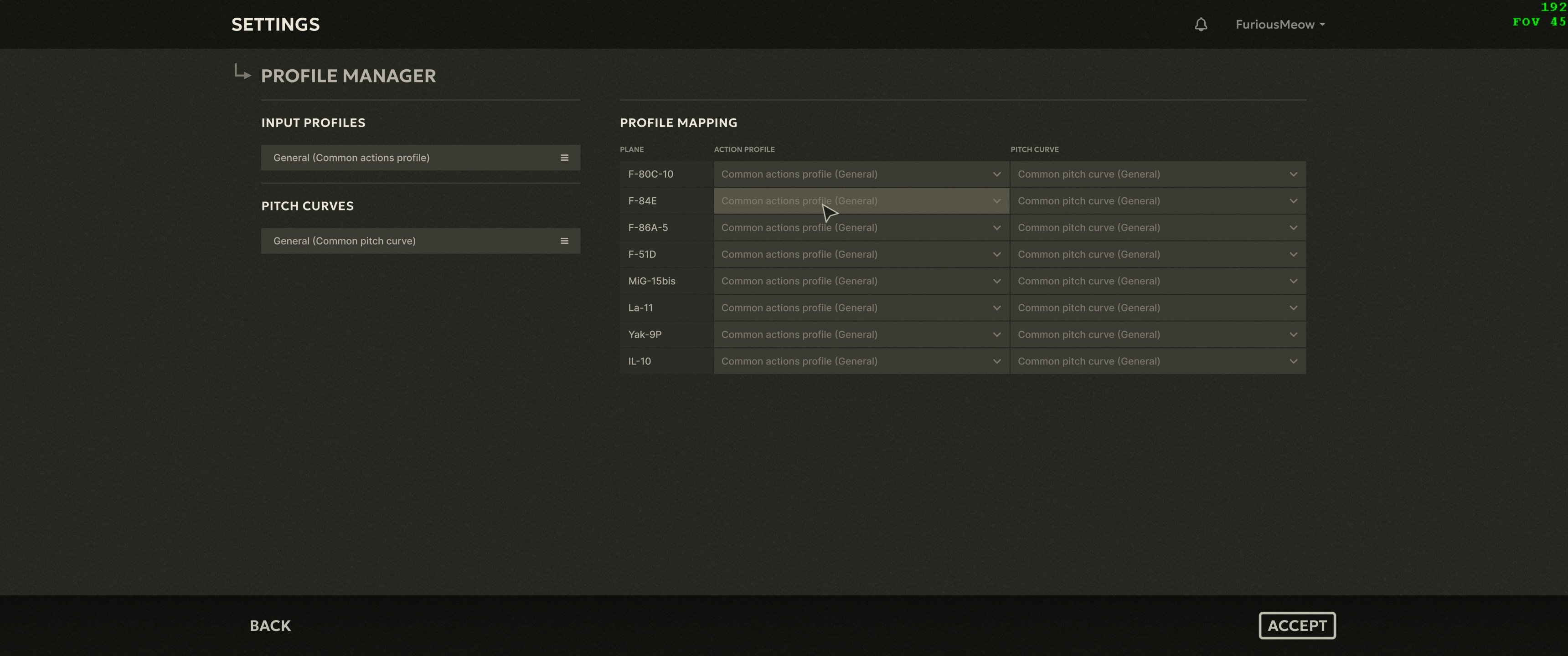
Task: Expand action profile dropdown for La-11
Action: pos(861,308)
